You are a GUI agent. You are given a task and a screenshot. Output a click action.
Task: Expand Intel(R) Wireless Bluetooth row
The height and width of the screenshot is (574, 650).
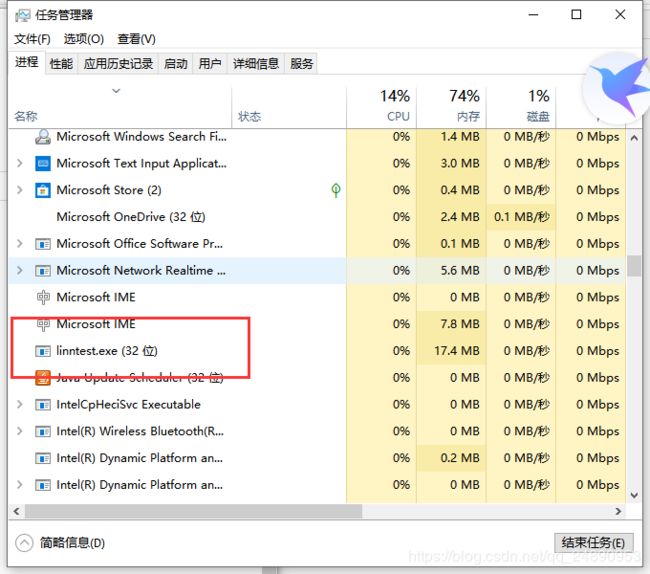19,431
